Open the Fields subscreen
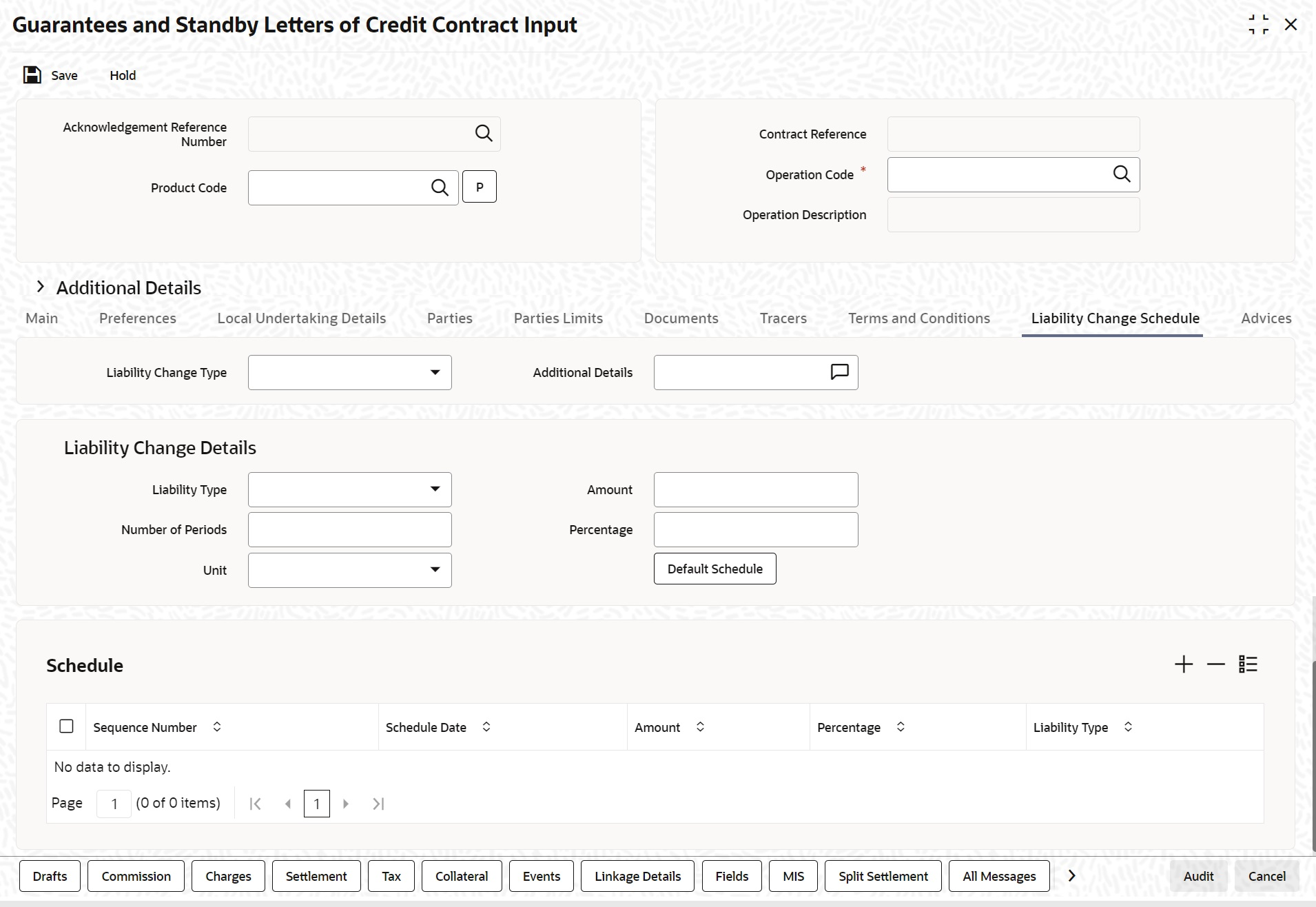Viewport: 1316px width, 907px height. [732, 876]
